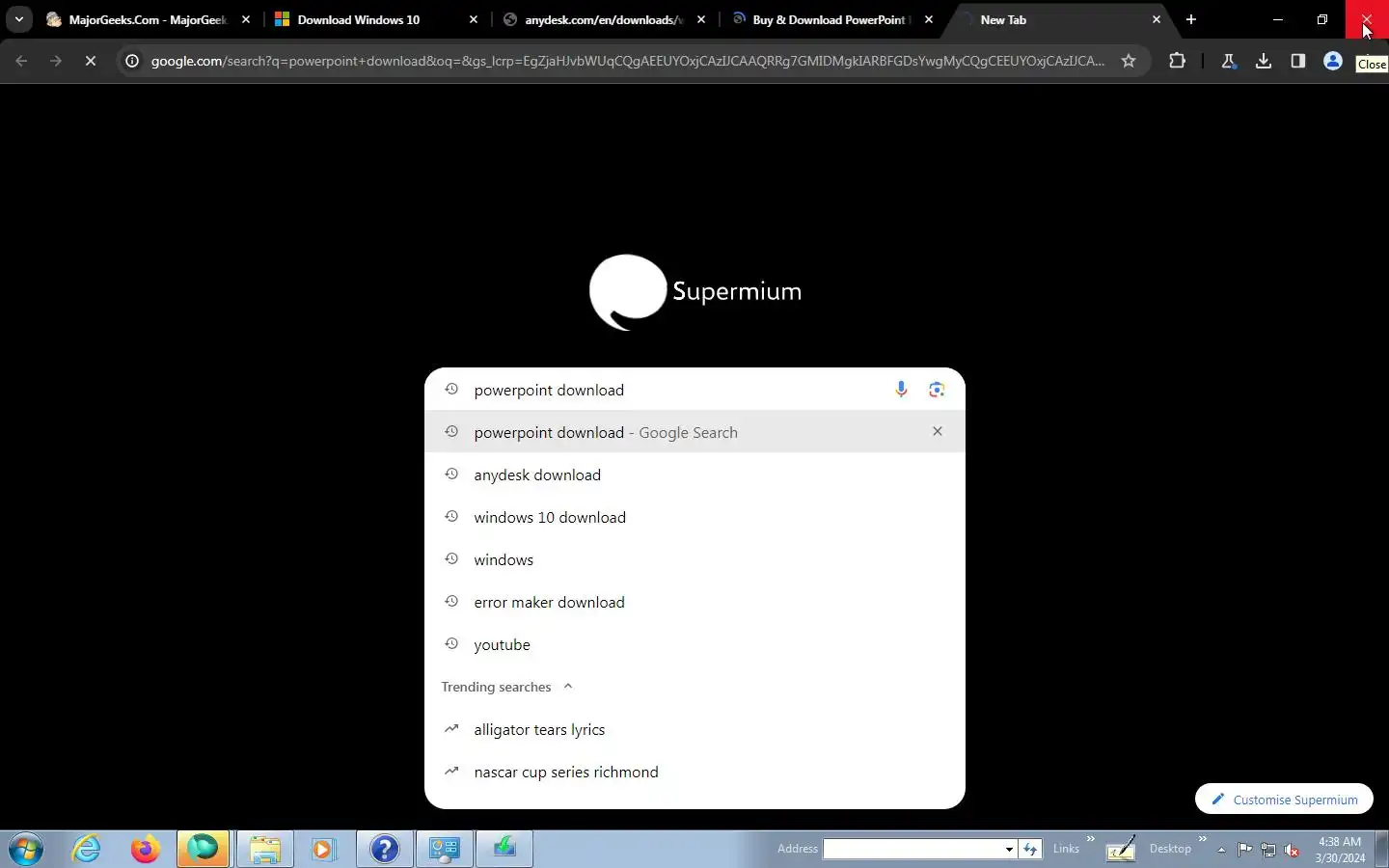
Task: Bookmark this page with the star icon
Action: point(1129,61)
